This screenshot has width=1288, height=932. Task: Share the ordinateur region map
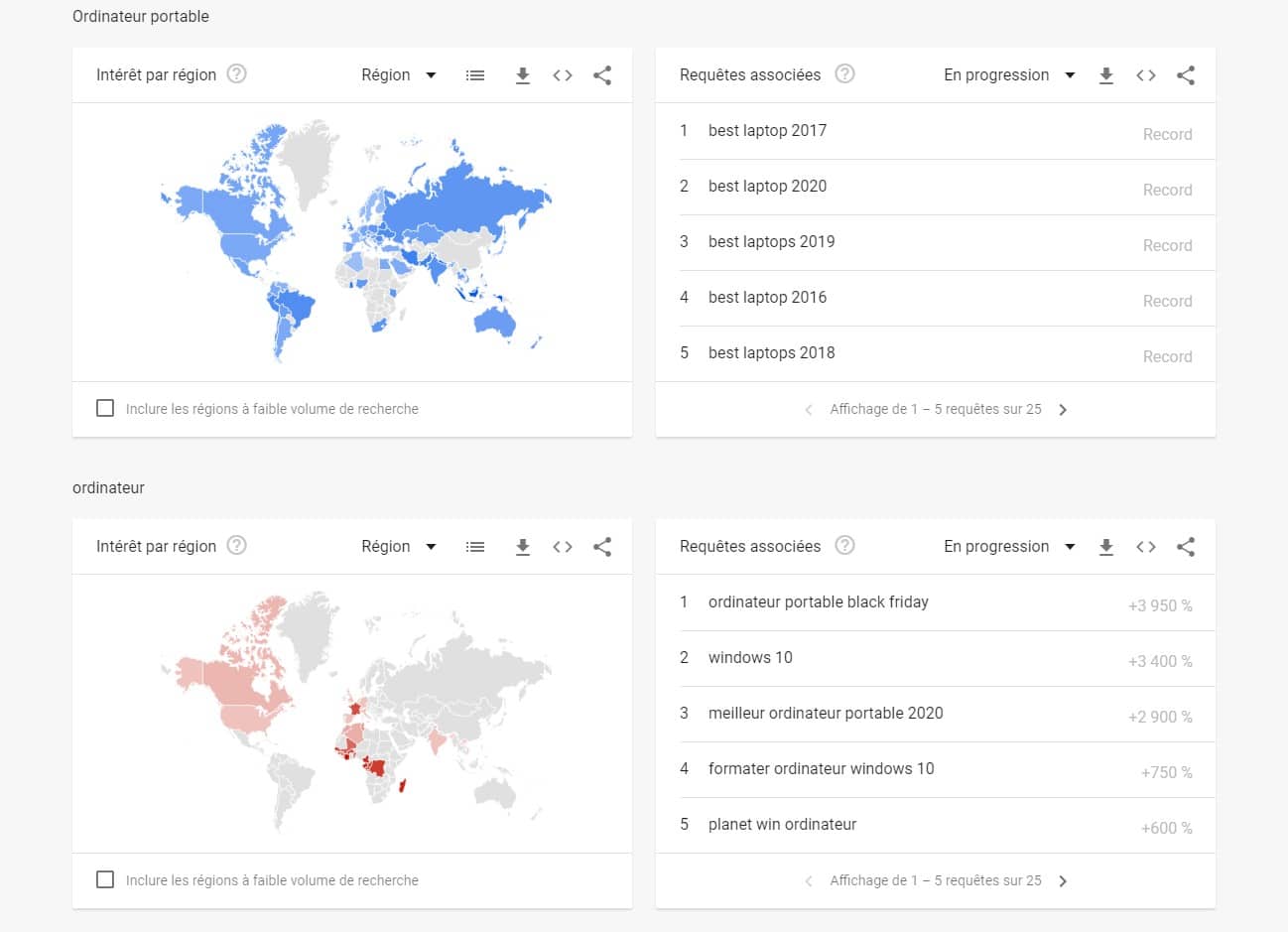click(602, 547)
